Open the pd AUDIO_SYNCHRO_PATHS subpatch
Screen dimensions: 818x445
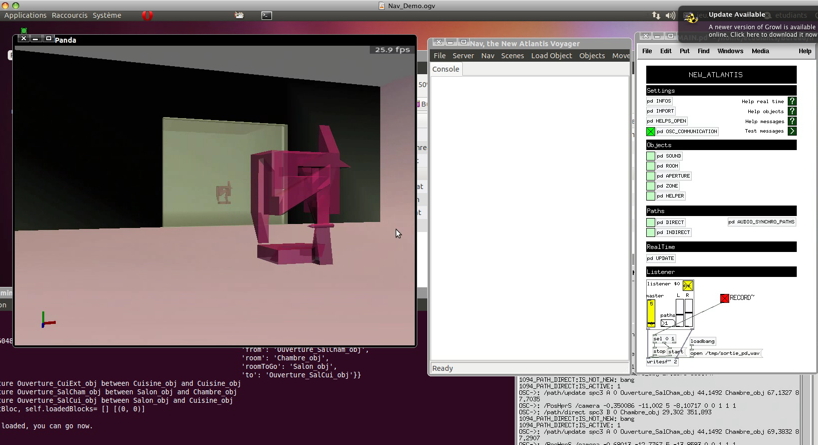click(x=762, y=222)
